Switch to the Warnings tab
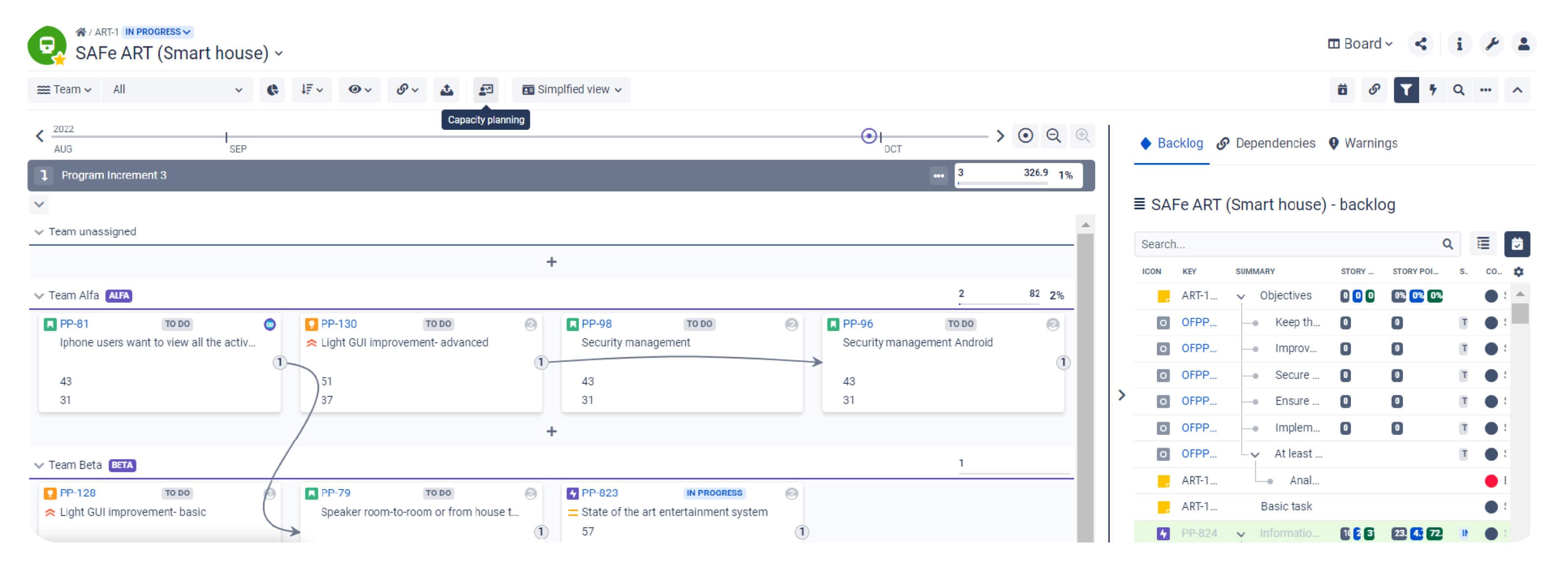 tap(1362, 143)
